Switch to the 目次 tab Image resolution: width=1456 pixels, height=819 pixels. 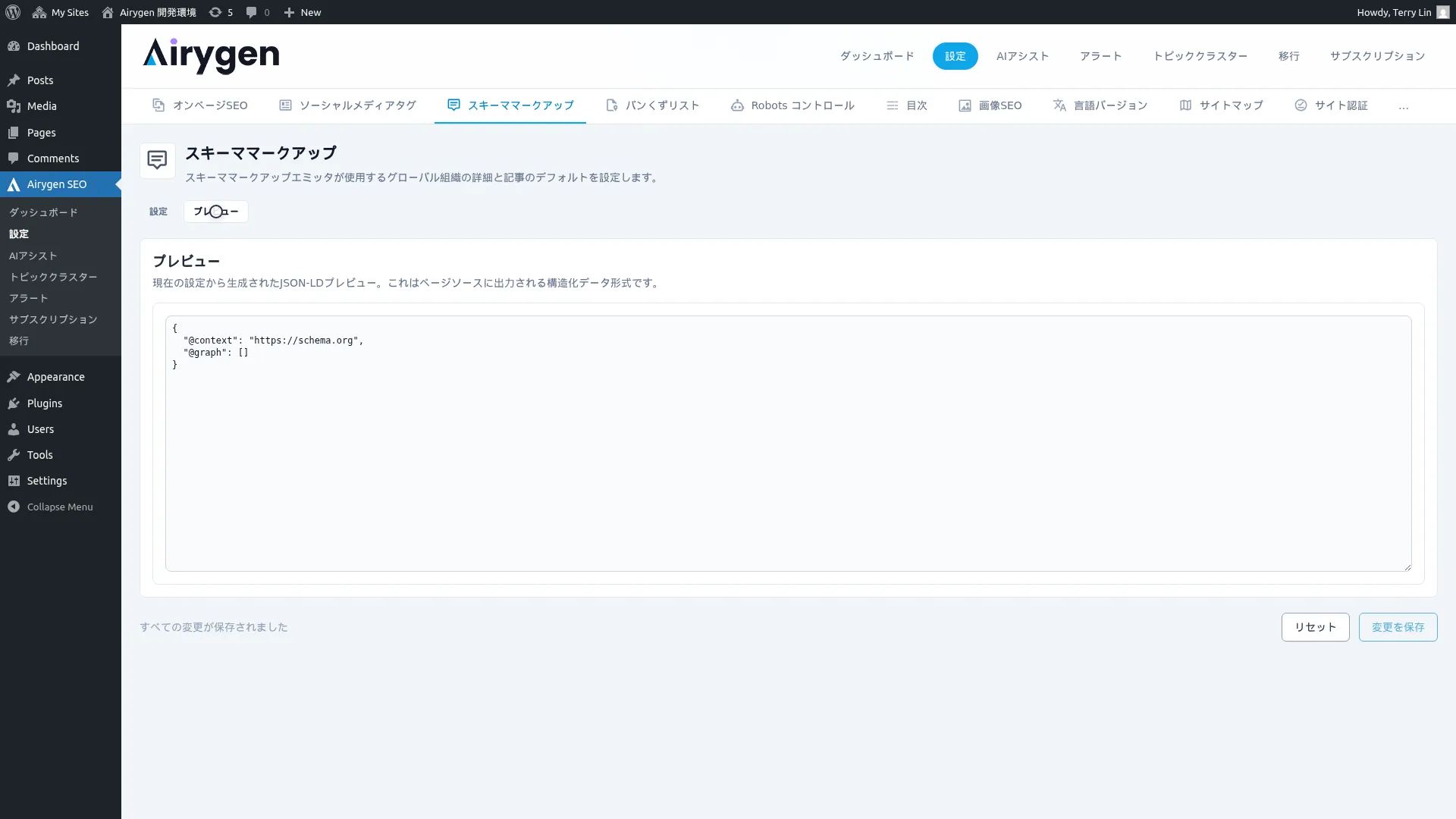coord(907,105)
